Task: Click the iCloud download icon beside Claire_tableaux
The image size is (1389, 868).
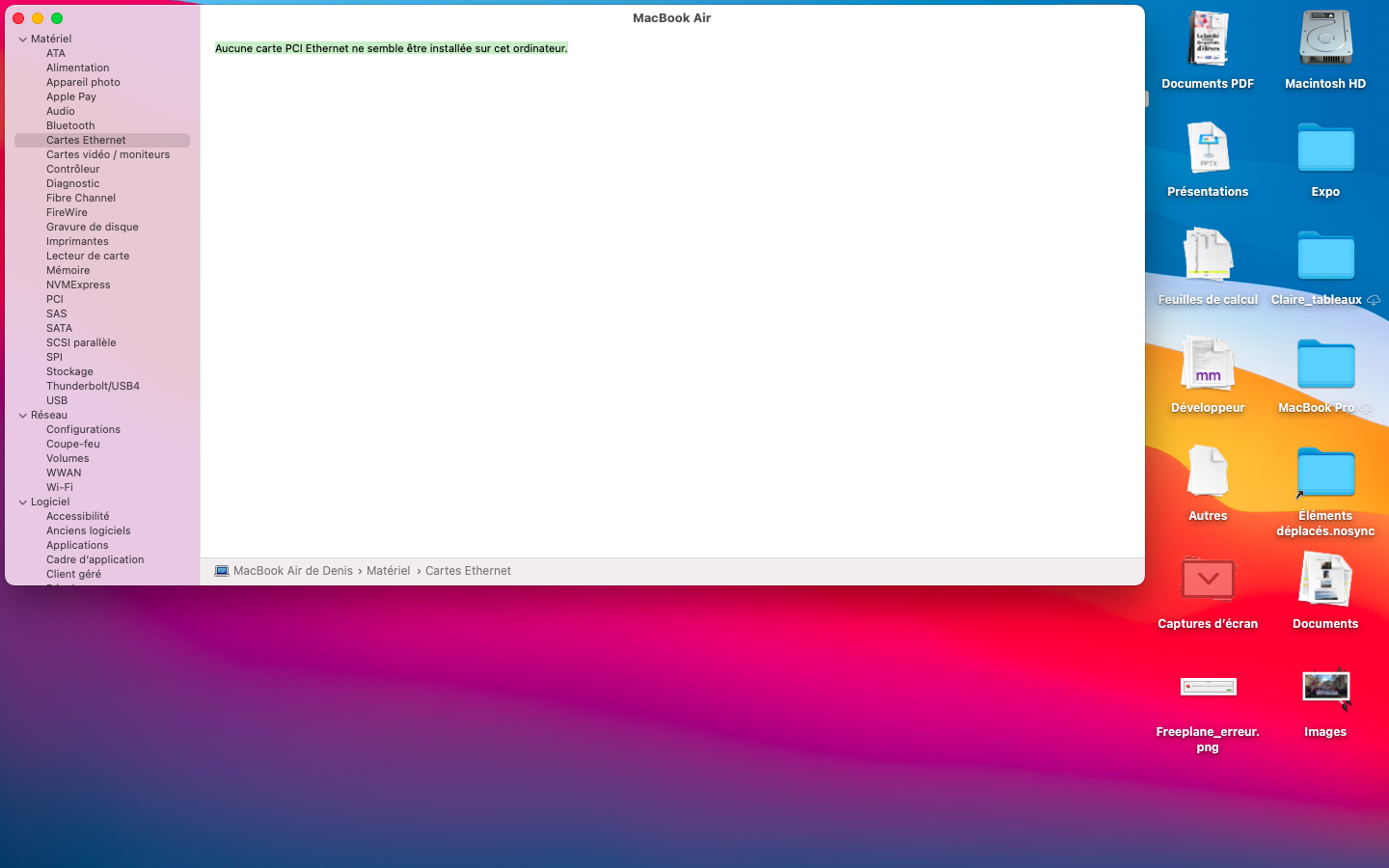Action: (1374, 300)
